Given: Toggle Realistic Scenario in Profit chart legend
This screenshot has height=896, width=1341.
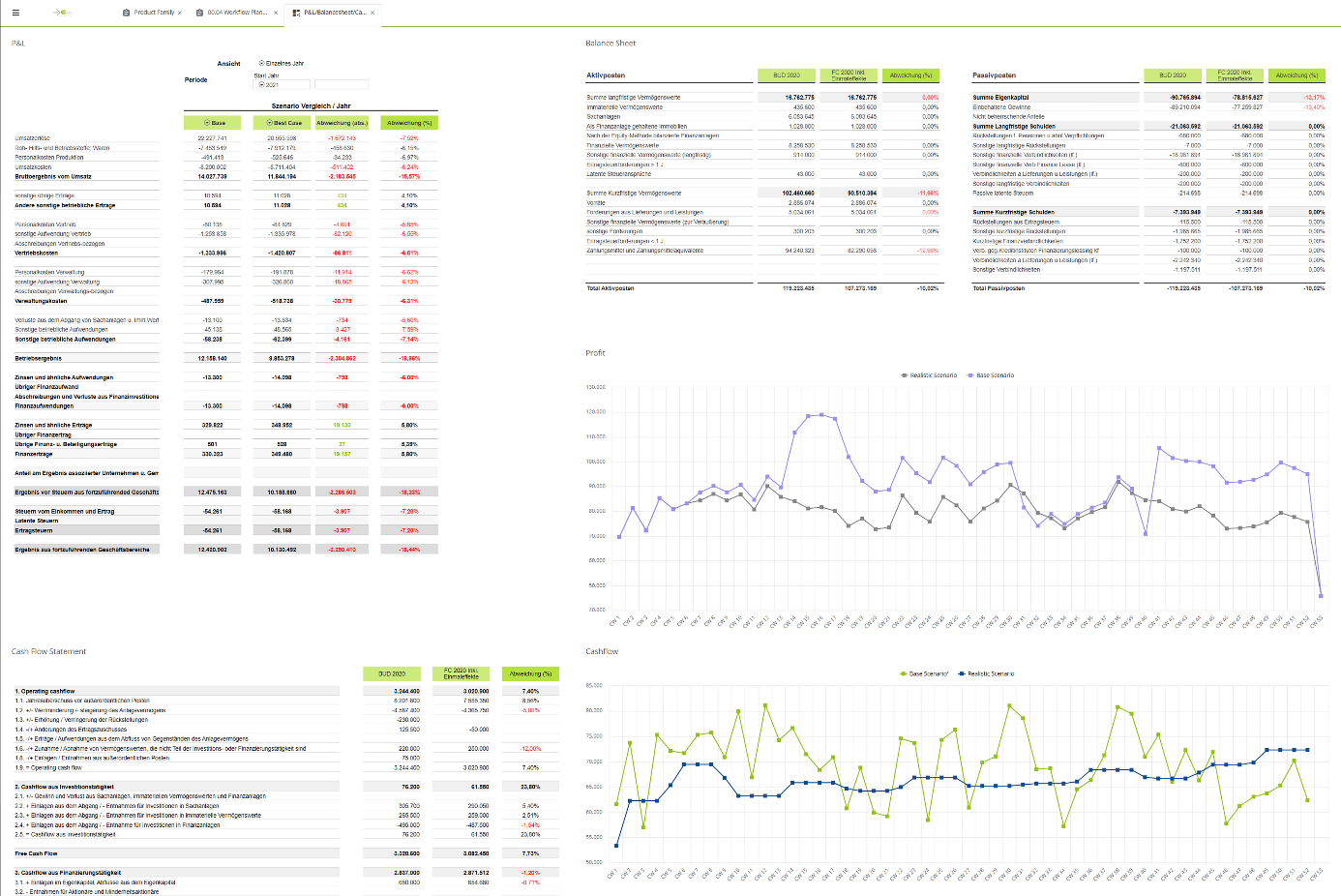Looking at the screenshot, I should point(929,375).
